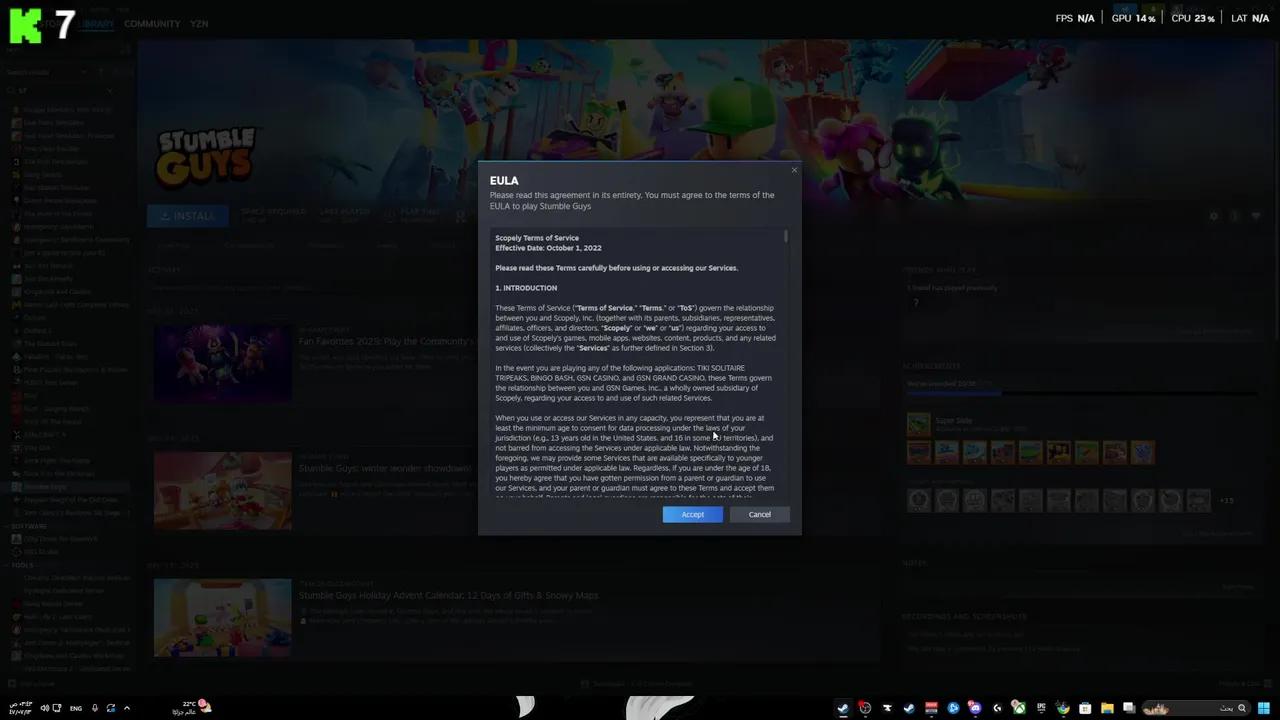Click the 'Scopely Terms of Service' title text

(537, 238)
